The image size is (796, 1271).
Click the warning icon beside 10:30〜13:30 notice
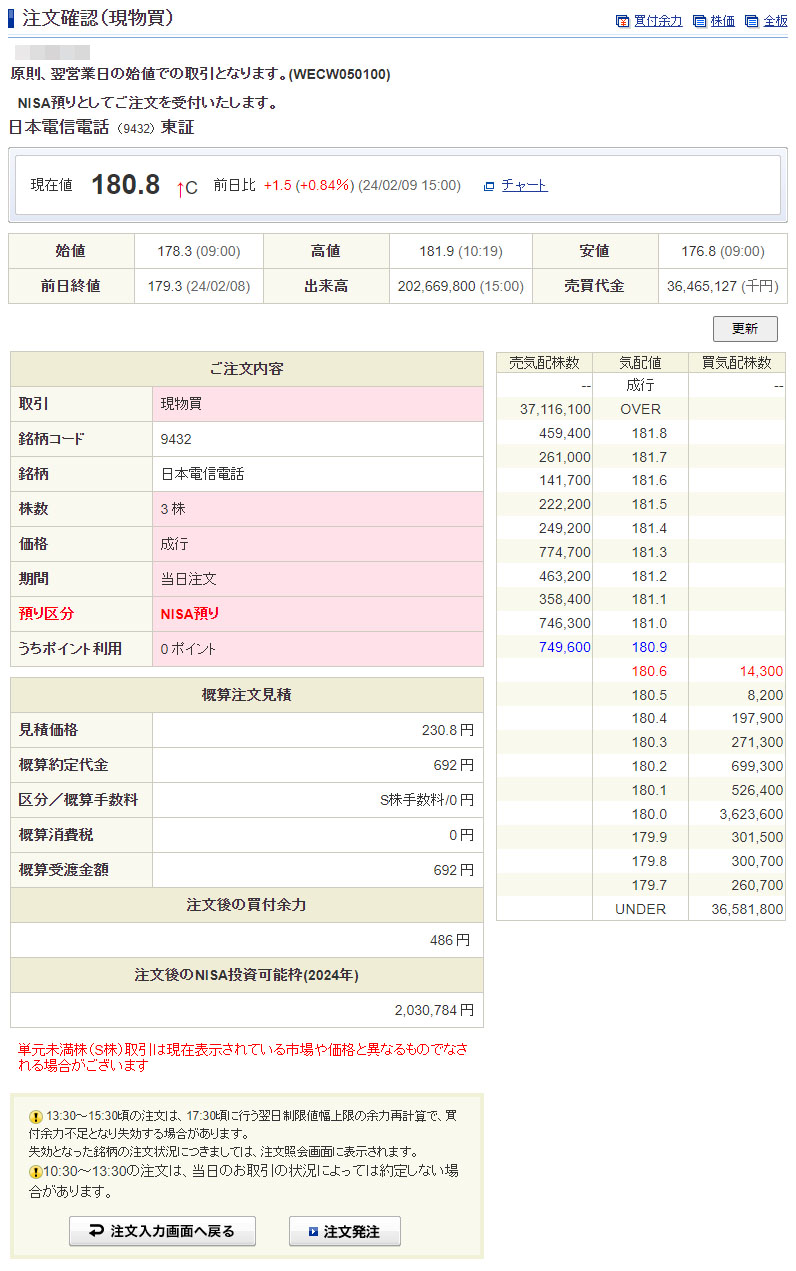tap(36, 1171)
